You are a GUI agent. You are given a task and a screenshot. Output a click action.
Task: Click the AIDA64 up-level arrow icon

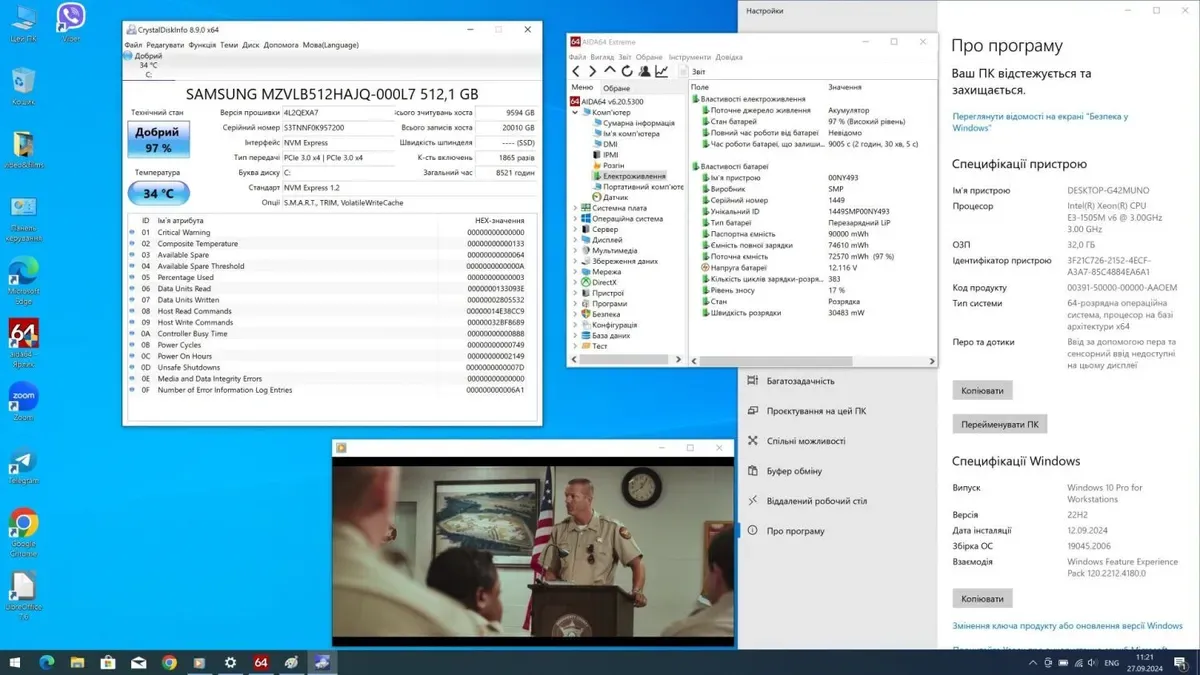610,72
